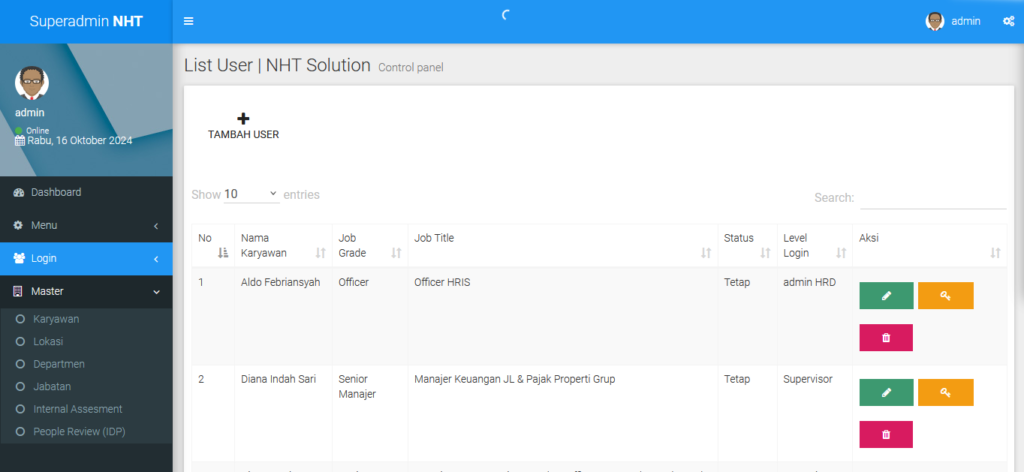This screenshot has height=472, width=1024.
Task: Click the Search input field
Action: (932, 198)
